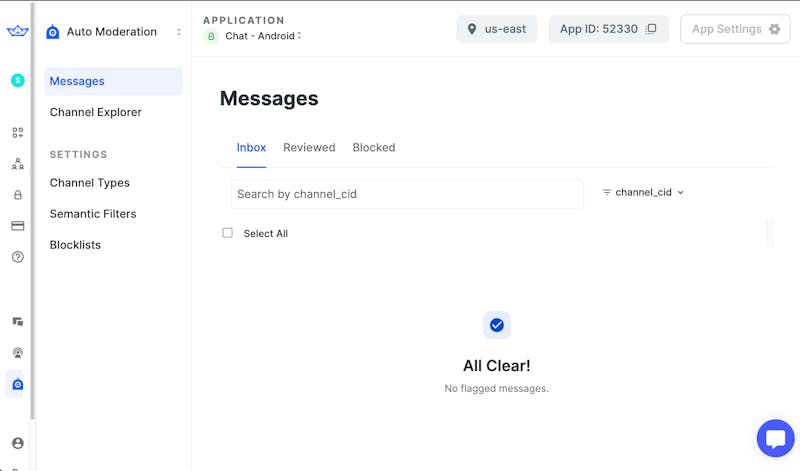Click the help question mark icon
Screen dimensions: 800x471
tap(17, 257)
